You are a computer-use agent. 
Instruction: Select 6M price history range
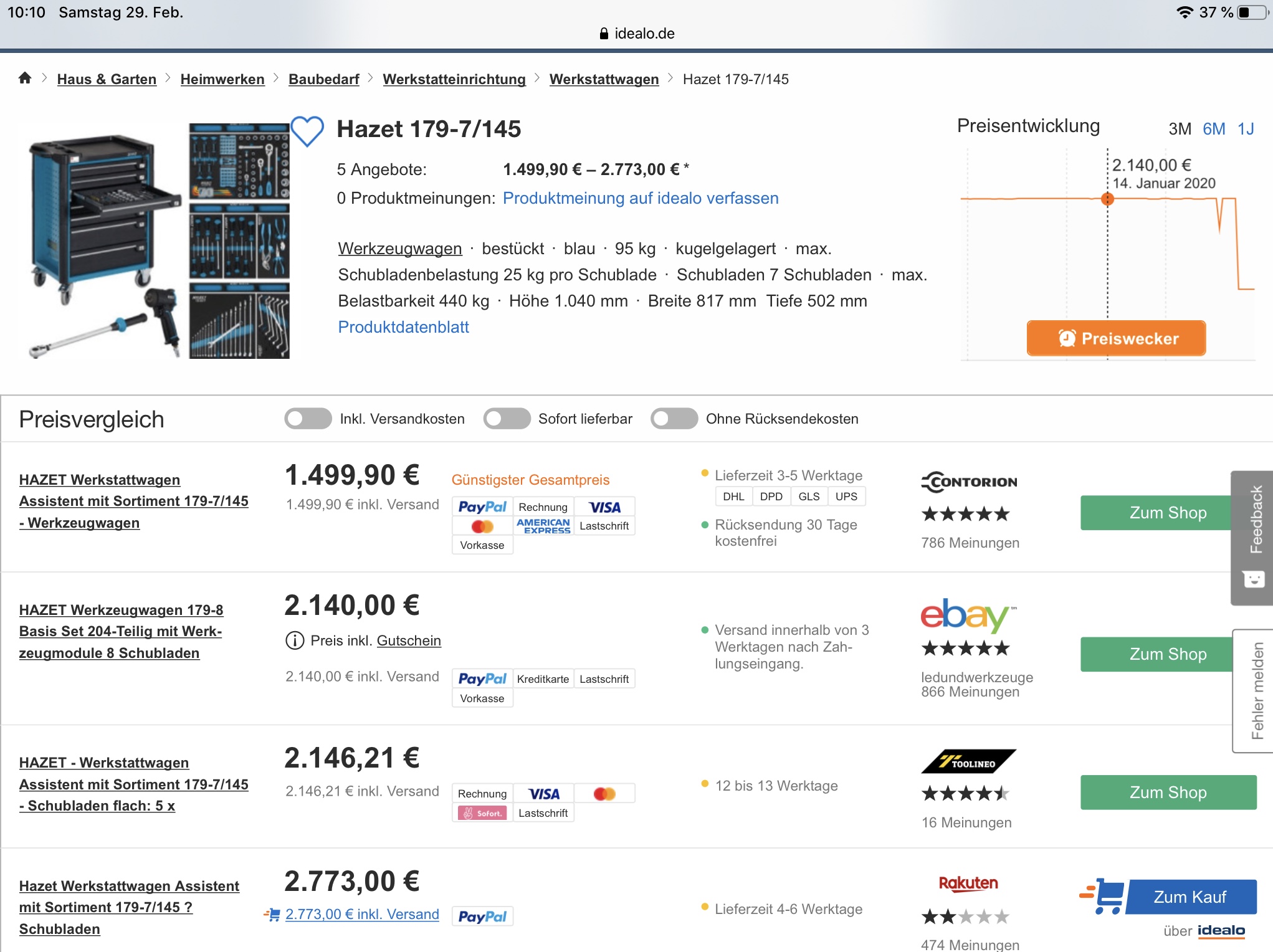(1213, 129)
